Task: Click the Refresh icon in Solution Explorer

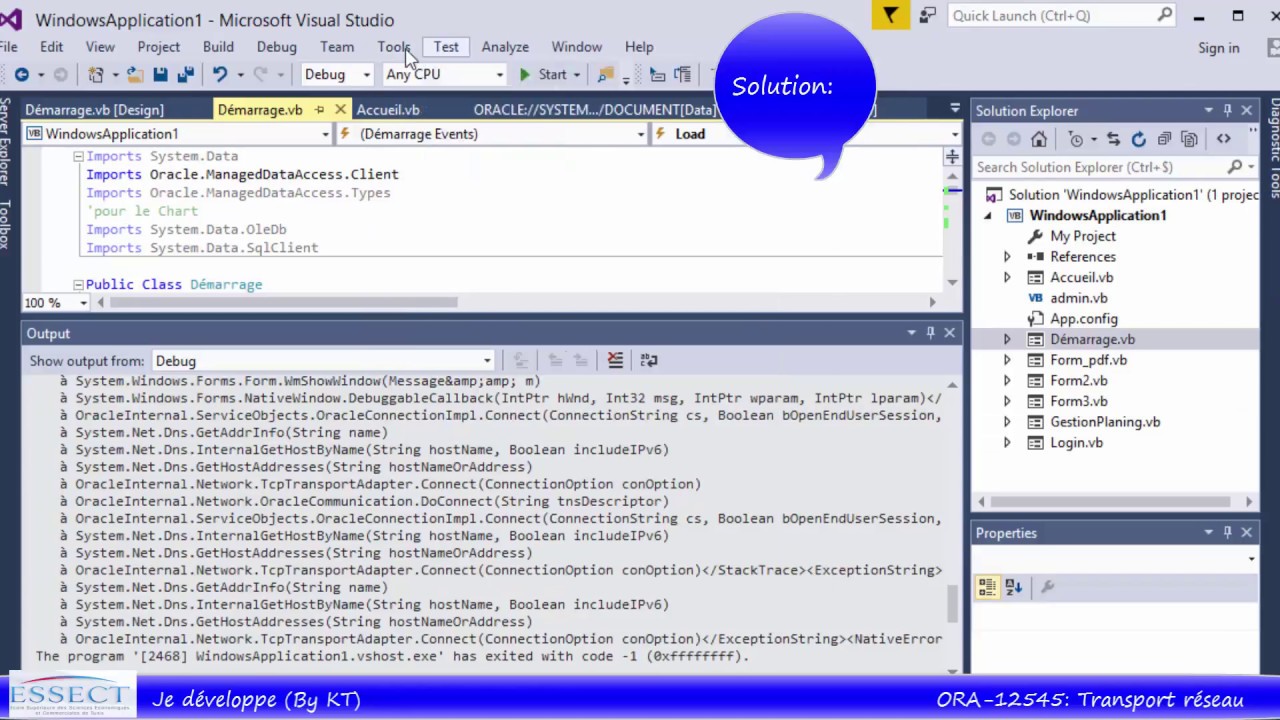Action: pos(1138,139)
